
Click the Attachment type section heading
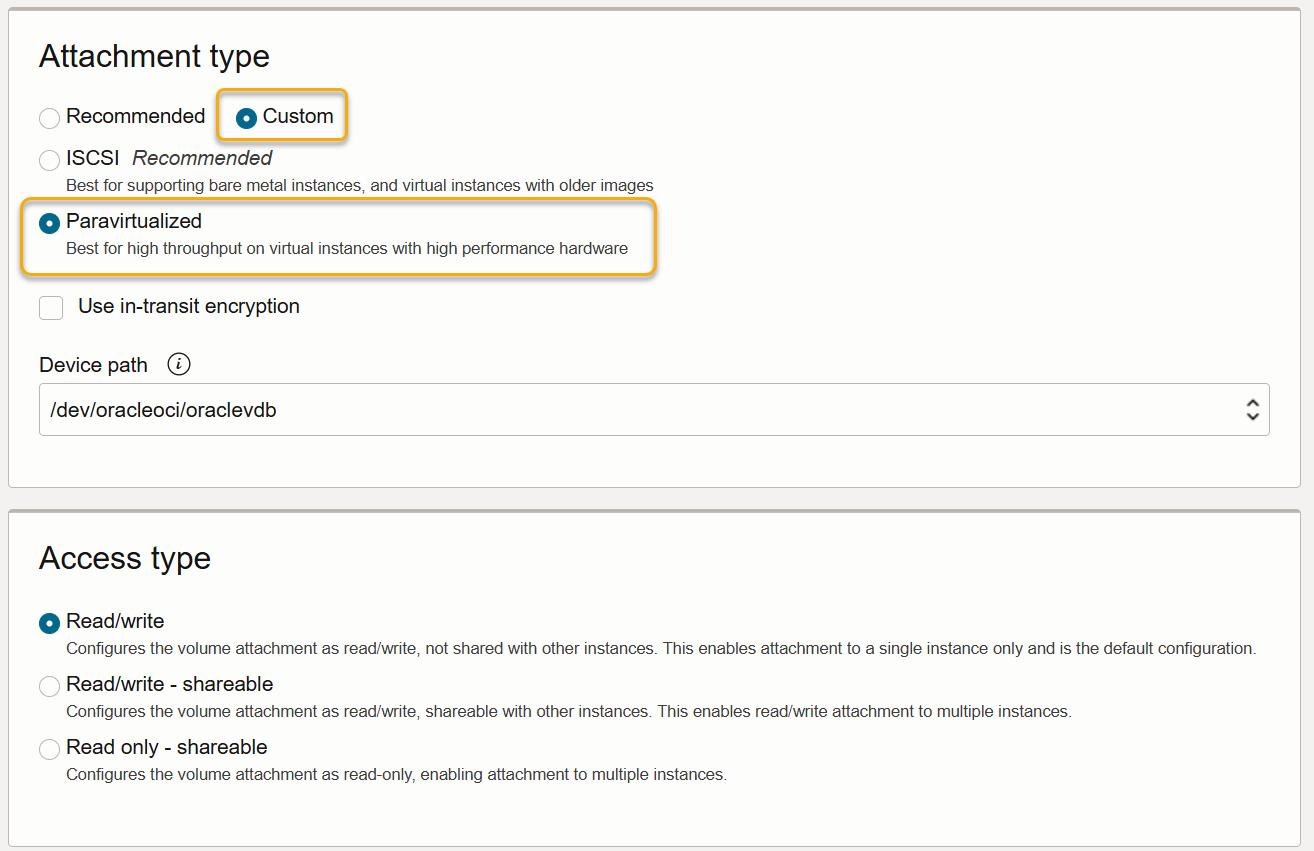tap(154, 56)
